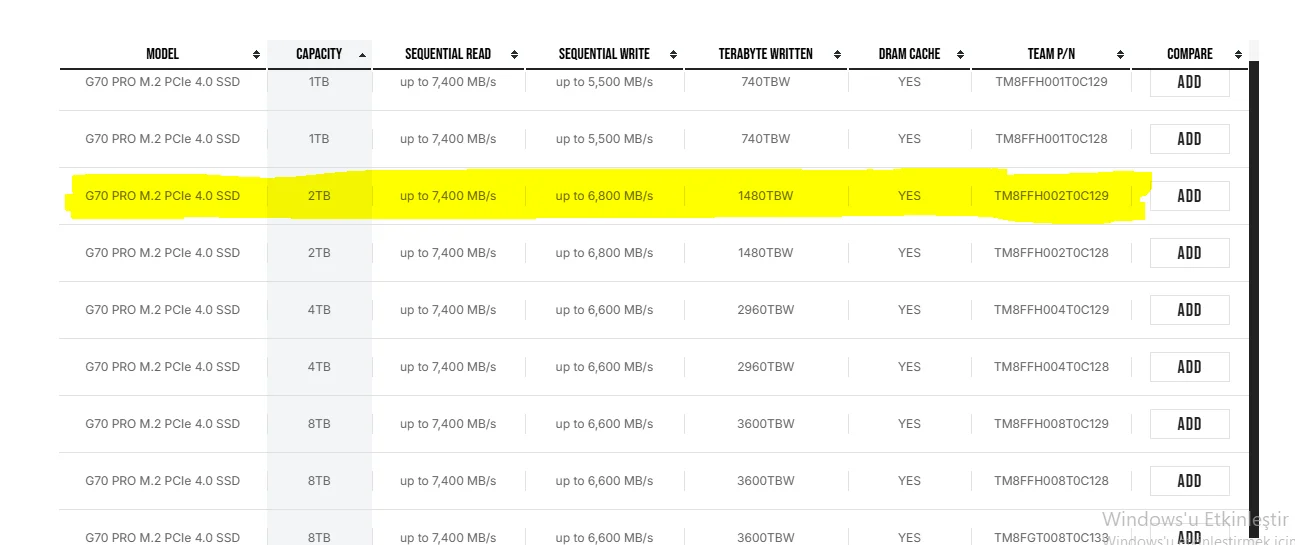Sort by DRAM Cache arrows
Image resolution: width=1295 pixels, height=545 pixels.
coord(960,55)
